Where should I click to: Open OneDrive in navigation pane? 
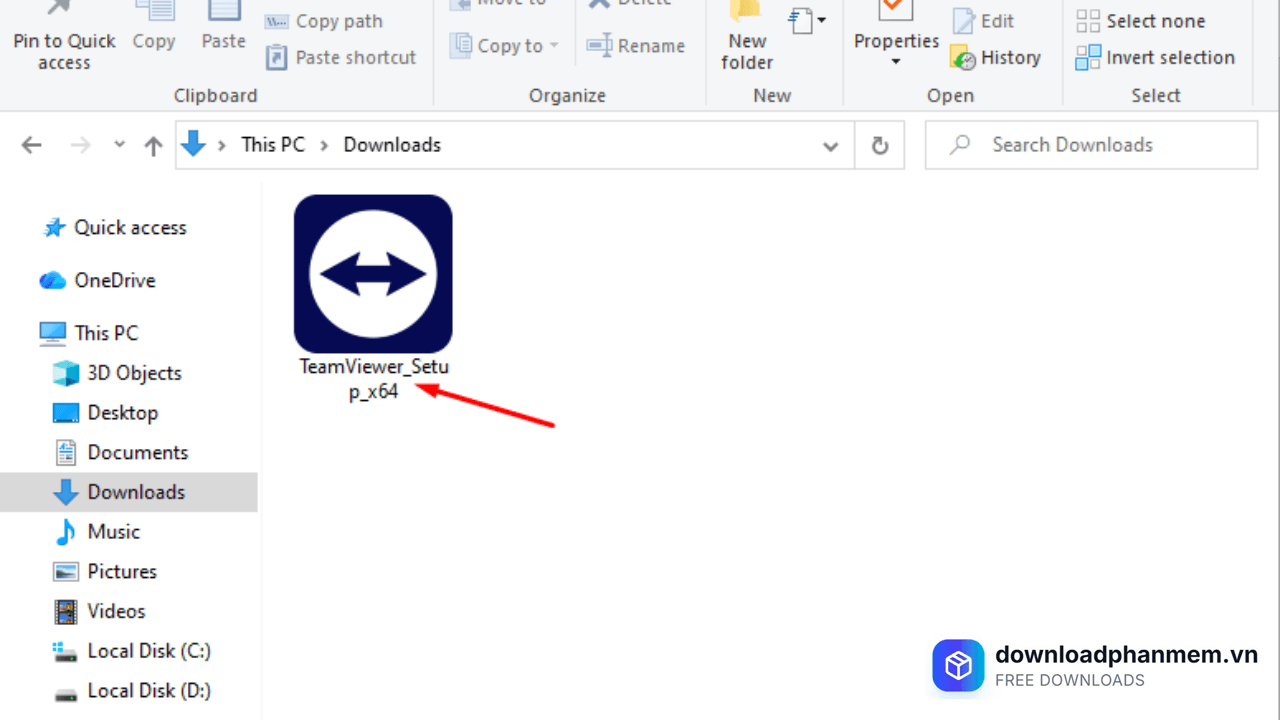[x=114, y=280]
